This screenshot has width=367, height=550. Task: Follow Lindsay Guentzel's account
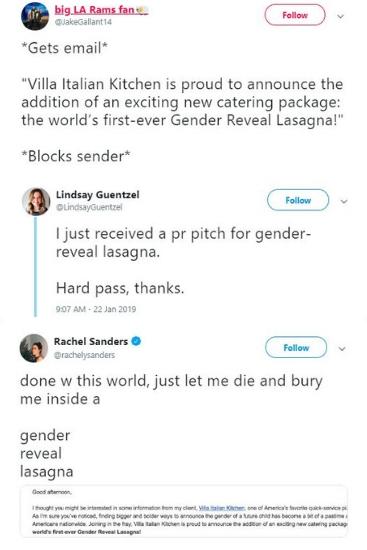tap(298, 200)
